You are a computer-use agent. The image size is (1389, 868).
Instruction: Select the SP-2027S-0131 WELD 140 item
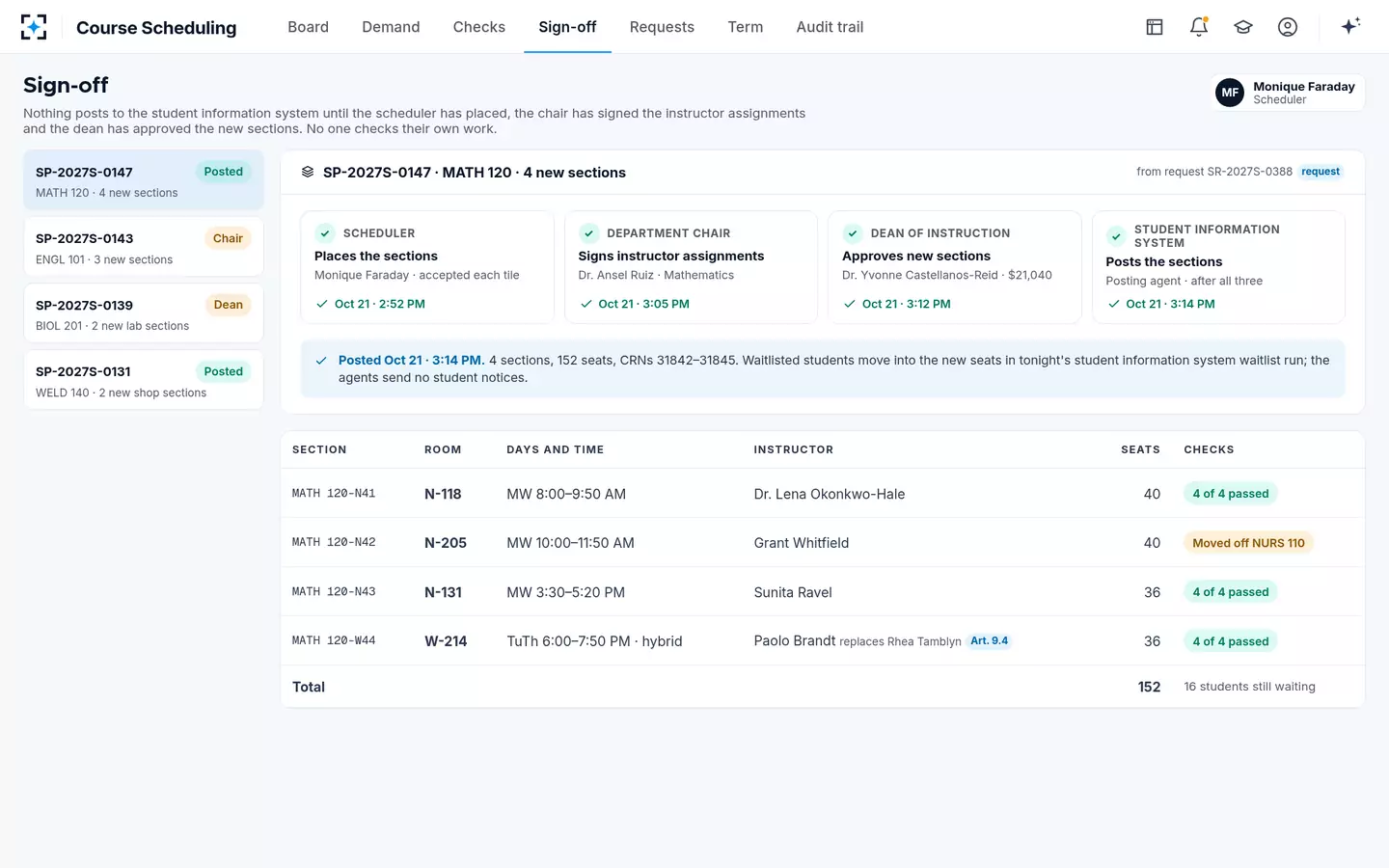point(144,380)
